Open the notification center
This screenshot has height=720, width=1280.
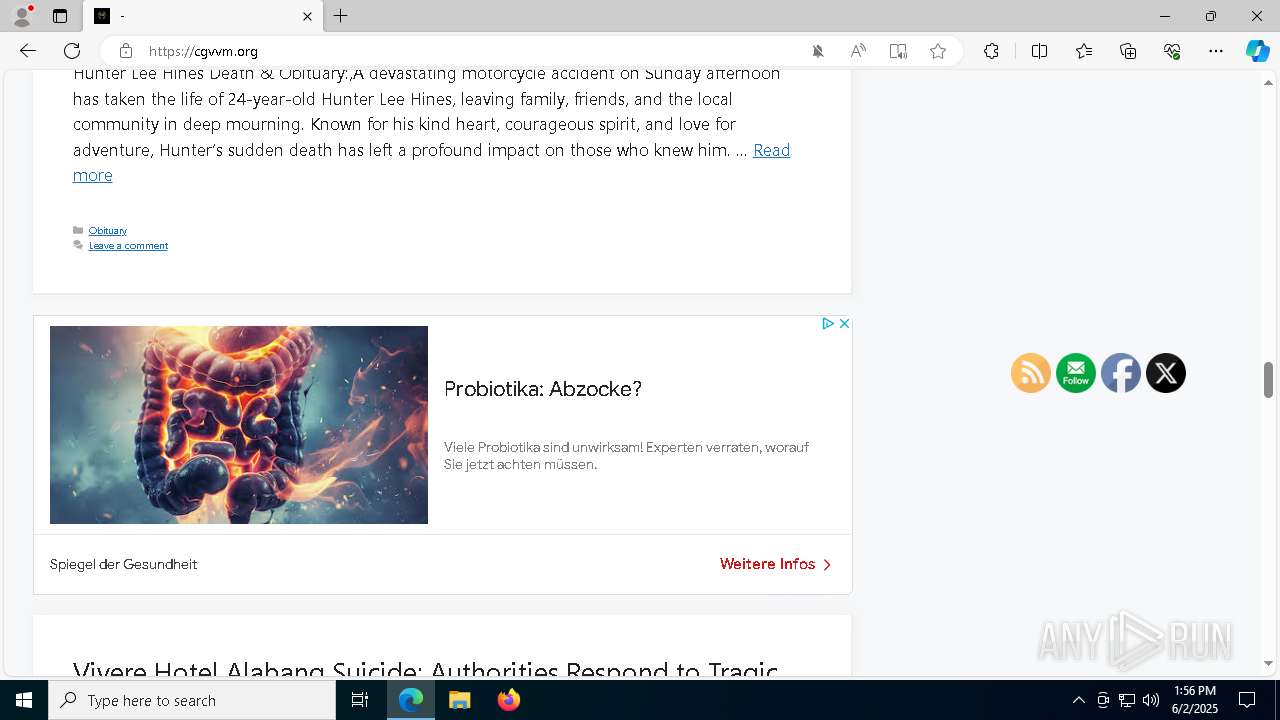coord(1247,700)
